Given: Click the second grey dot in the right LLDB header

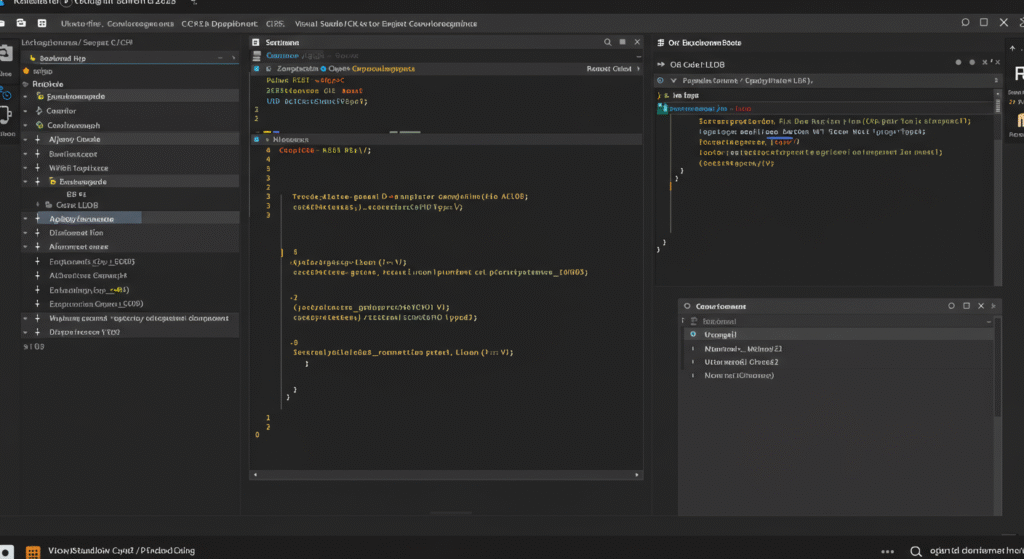Looking at the screenshot, I should (972, 63).
